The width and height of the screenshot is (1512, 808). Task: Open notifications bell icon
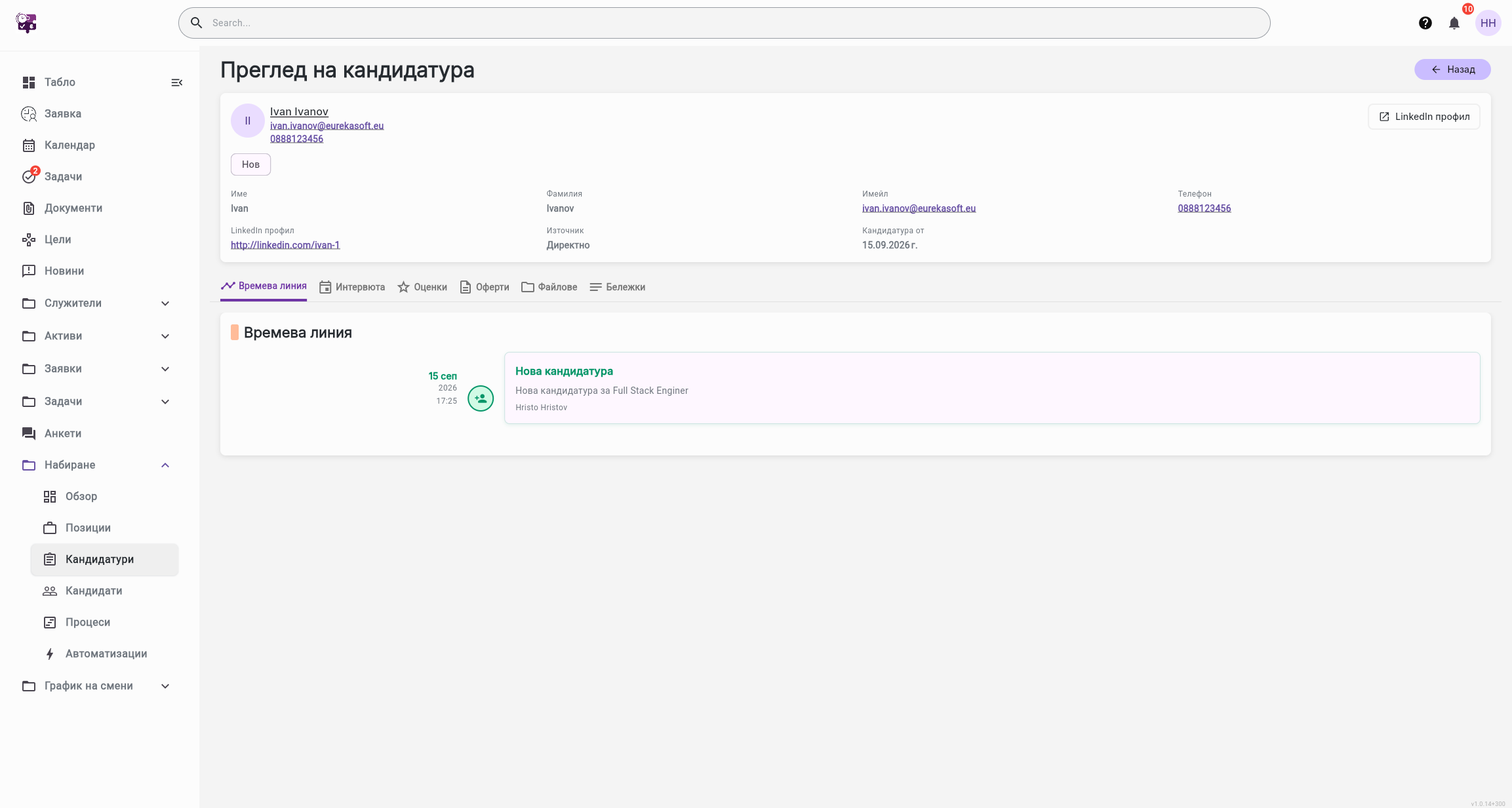[1454, 23]
